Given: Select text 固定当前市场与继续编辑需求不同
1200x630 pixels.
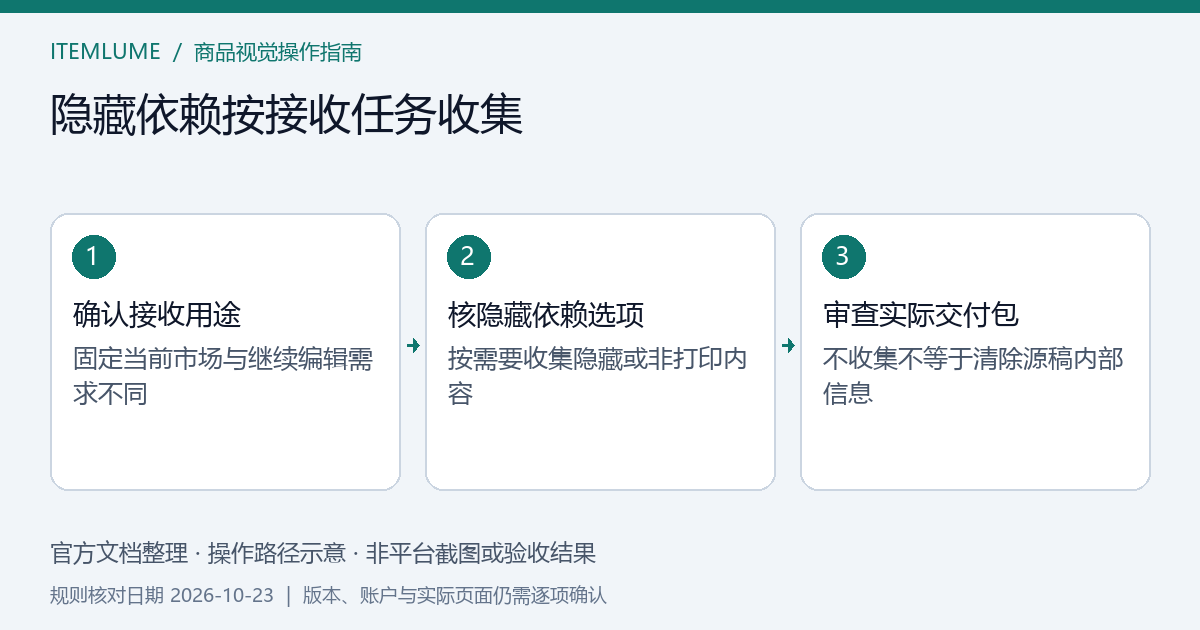Looking at the screenshot, I should click(x=223, y=376).
